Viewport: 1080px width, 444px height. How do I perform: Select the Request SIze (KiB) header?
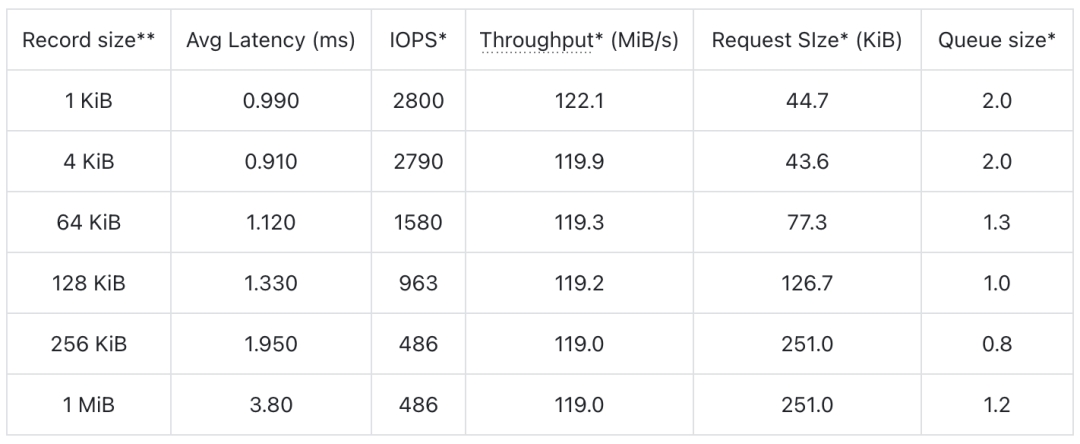807,41
